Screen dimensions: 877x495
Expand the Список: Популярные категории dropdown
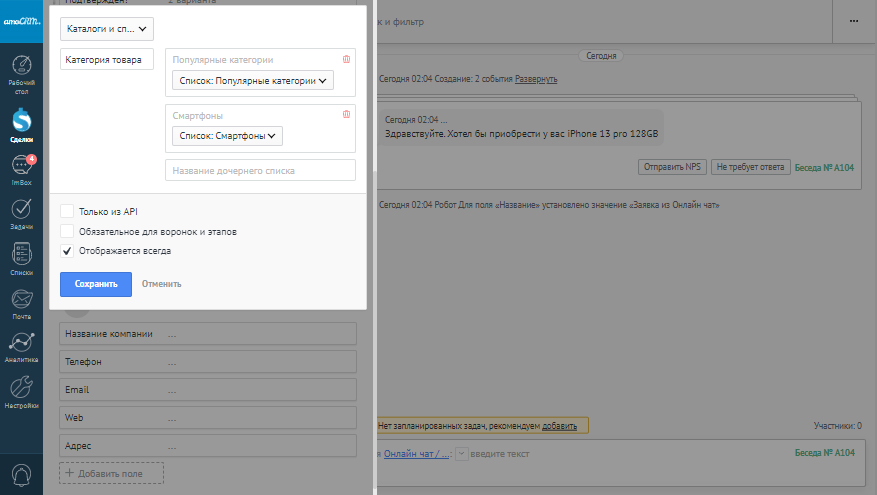tap(251, 81)
